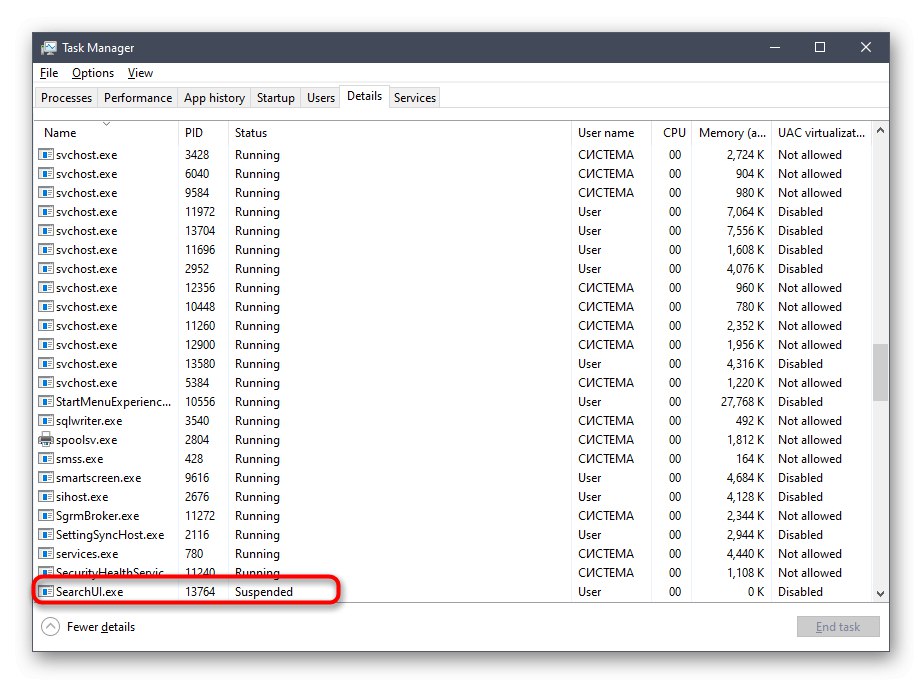This screenshot has height=684, width=922.
Task: Switch to the Users tab
Action: pyautogui.click(x=320, y=98)
